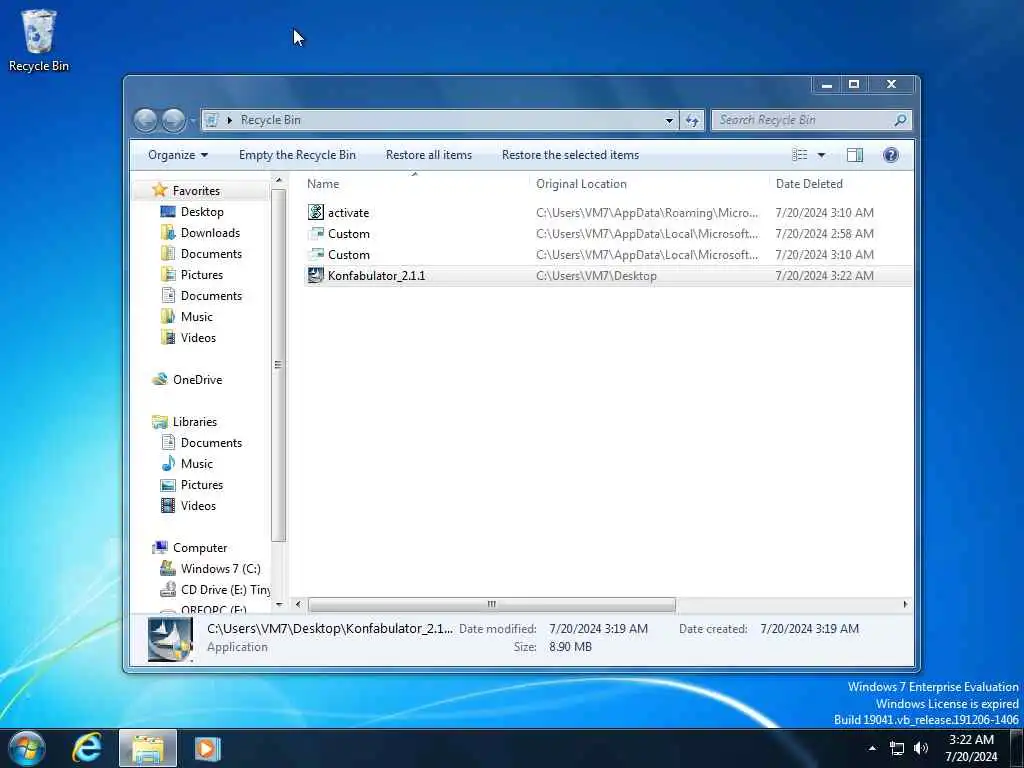Select the Konfabulator_2.1.1 file icon
Image resolution: width=1024 pixels, height=768 pixels.
click(x=315, y=276)
